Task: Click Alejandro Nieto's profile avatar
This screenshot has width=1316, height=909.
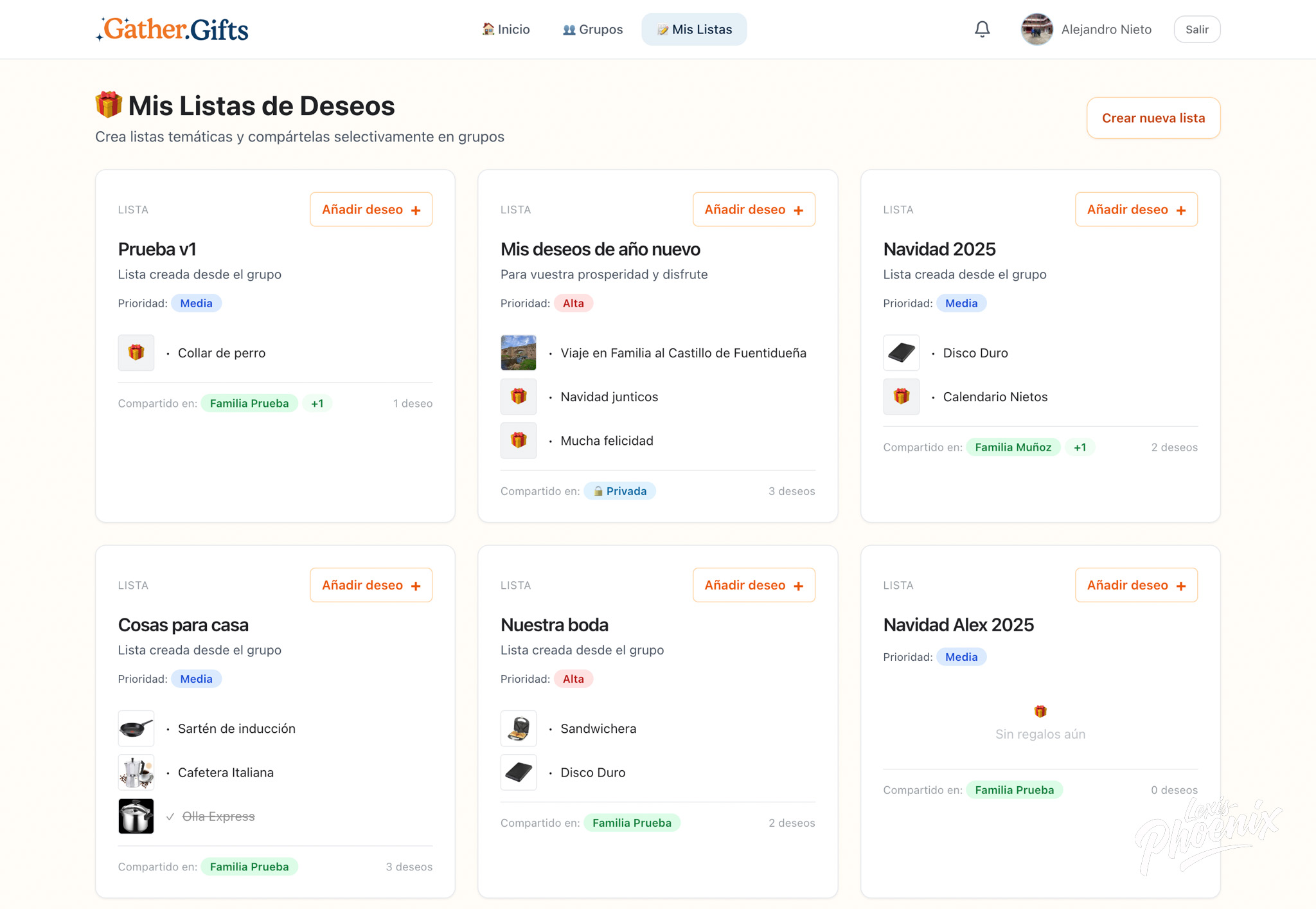Action: pos(1036,29)
